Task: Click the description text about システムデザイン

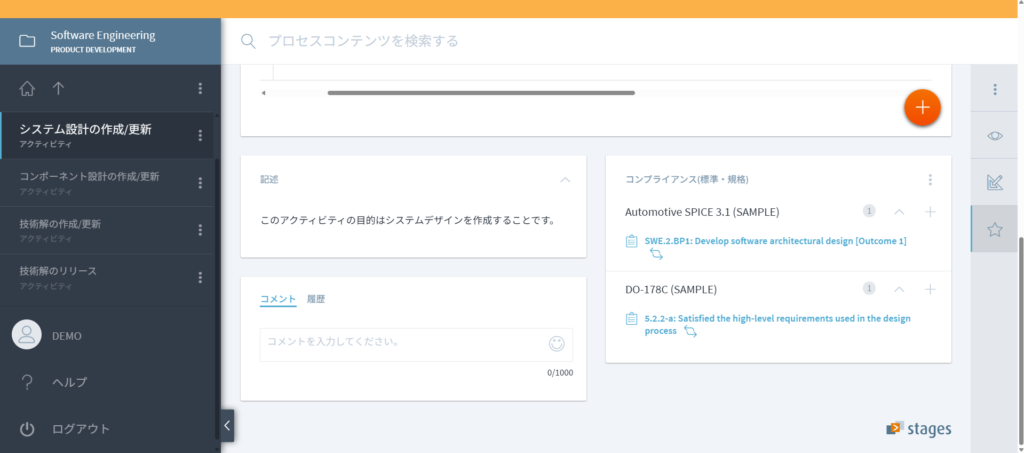Action: pos(408,221)
